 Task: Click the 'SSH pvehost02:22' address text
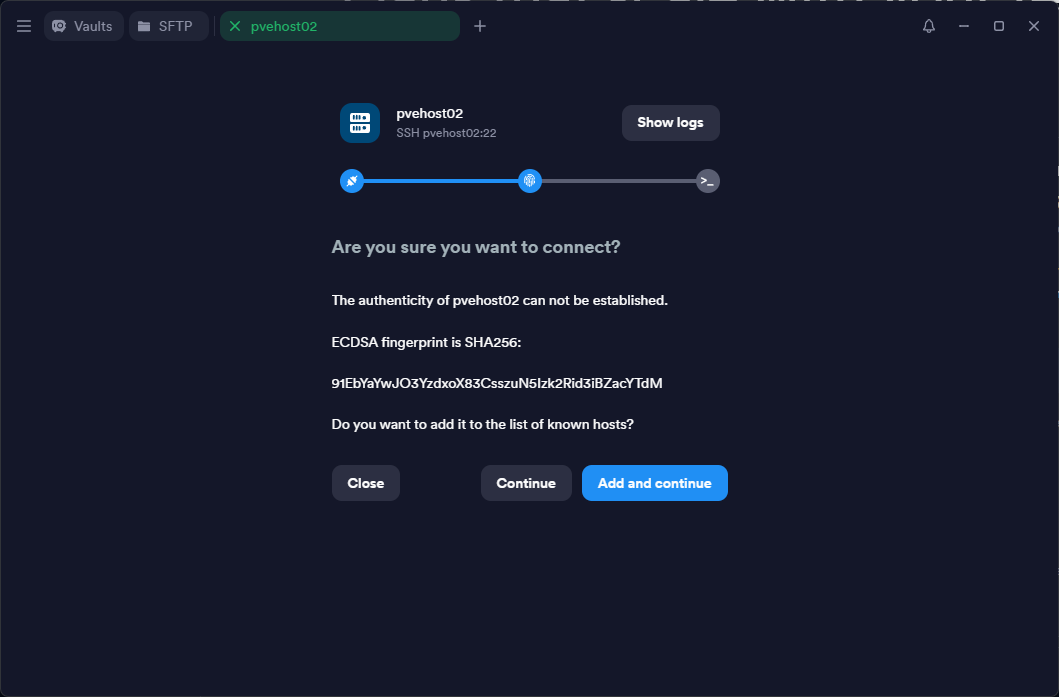point(446,133)
